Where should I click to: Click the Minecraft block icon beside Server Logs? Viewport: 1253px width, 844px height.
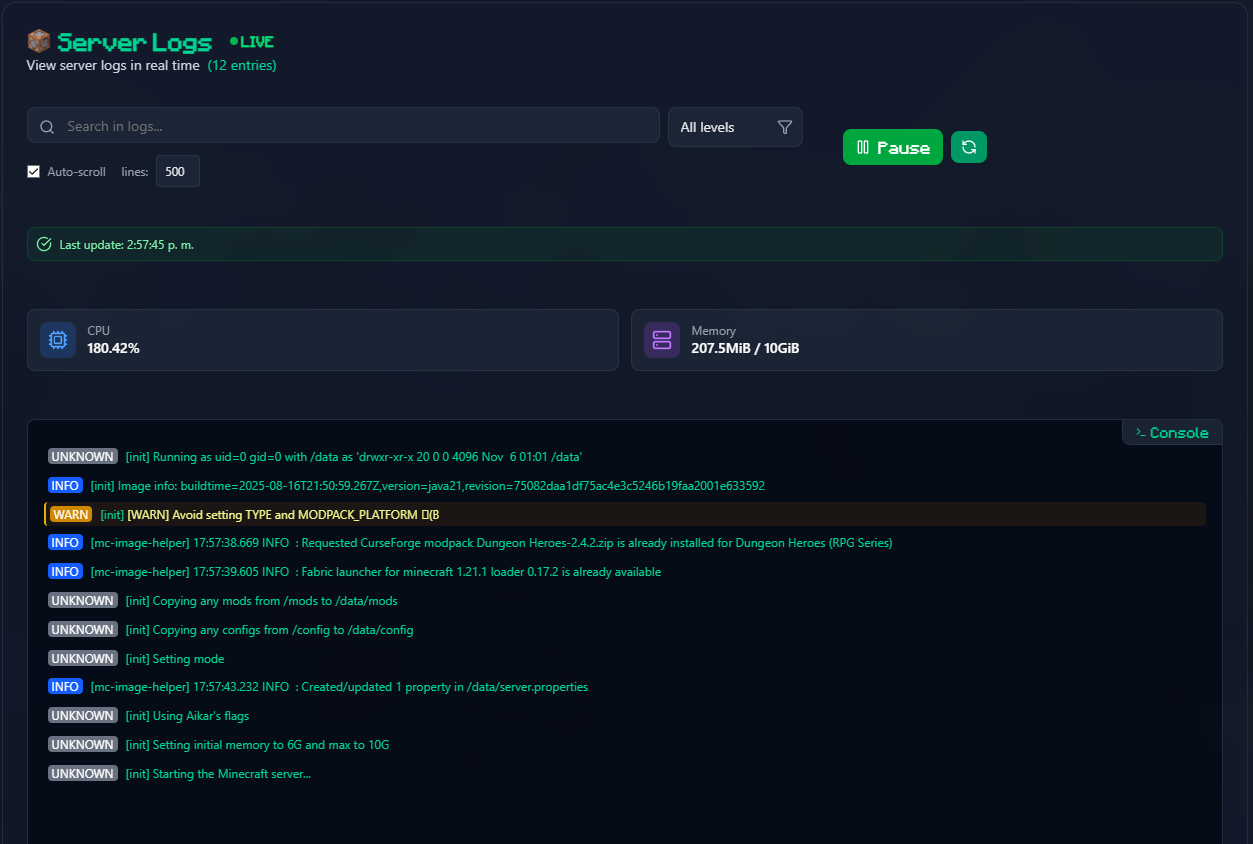coord(38,42)
